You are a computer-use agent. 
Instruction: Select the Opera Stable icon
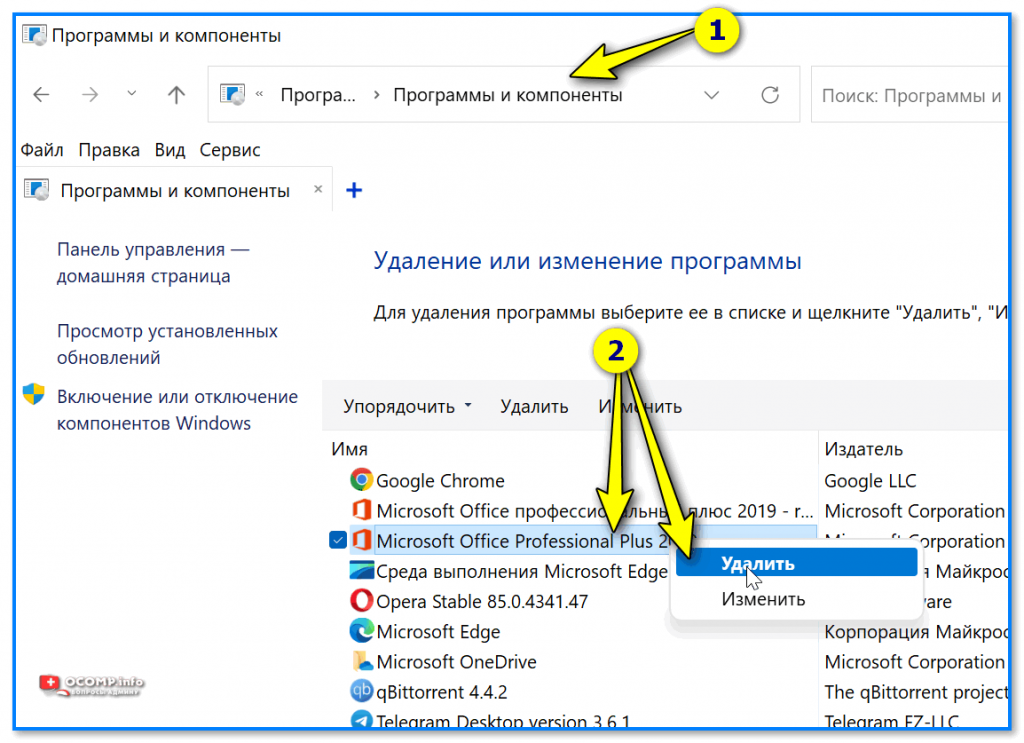(x=361, y=601)
